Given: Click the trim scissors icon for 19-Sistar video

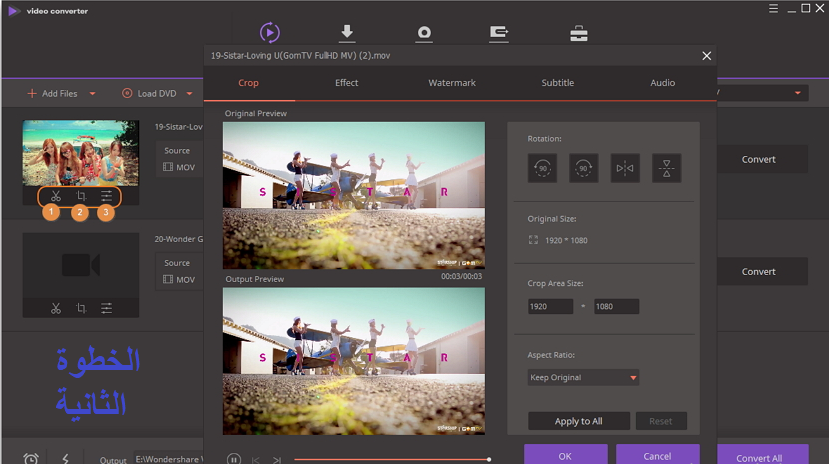Looking at the screenshot, I should (x=56, y=196).
